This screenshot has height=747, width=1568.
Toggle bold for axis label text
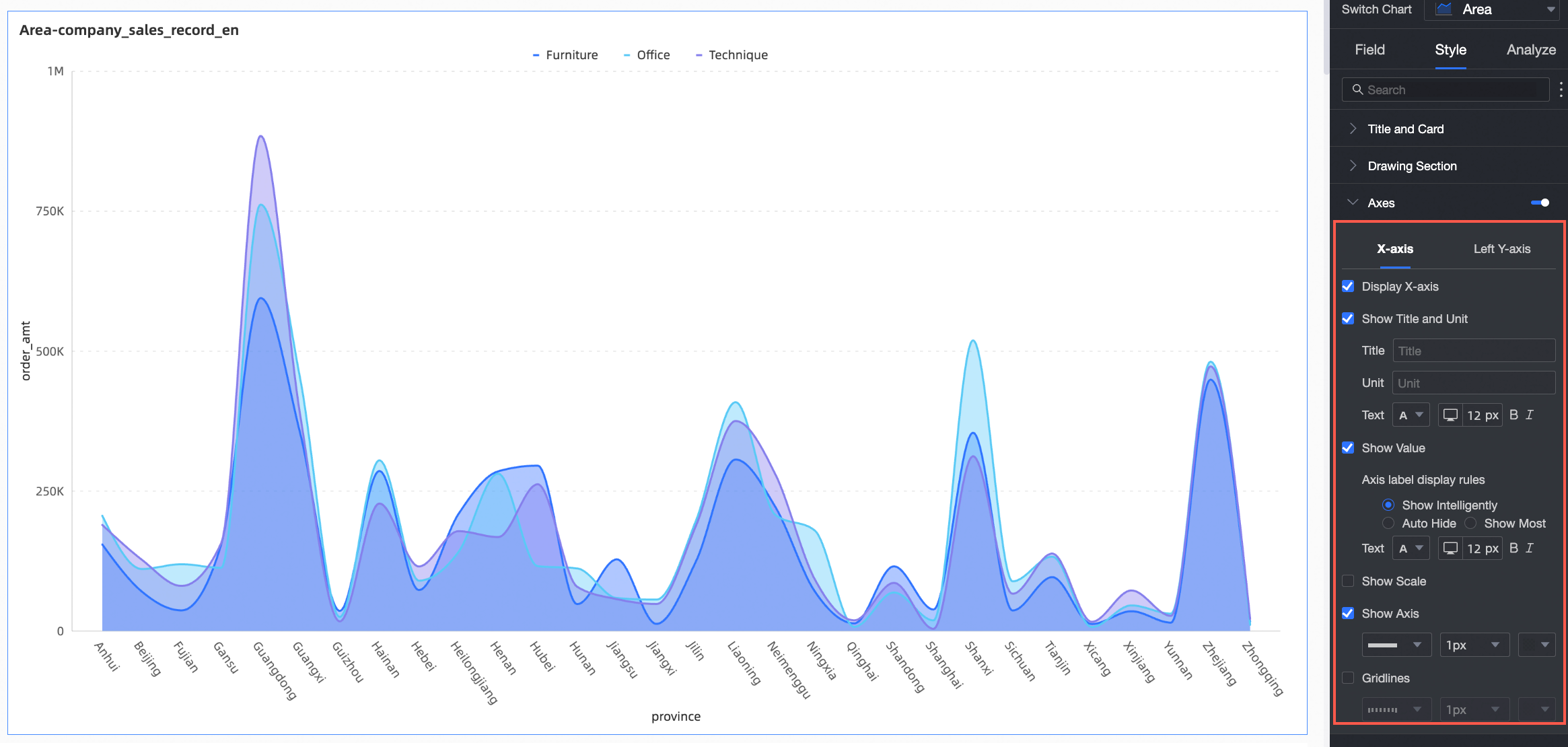click(x=1513, y=548)
